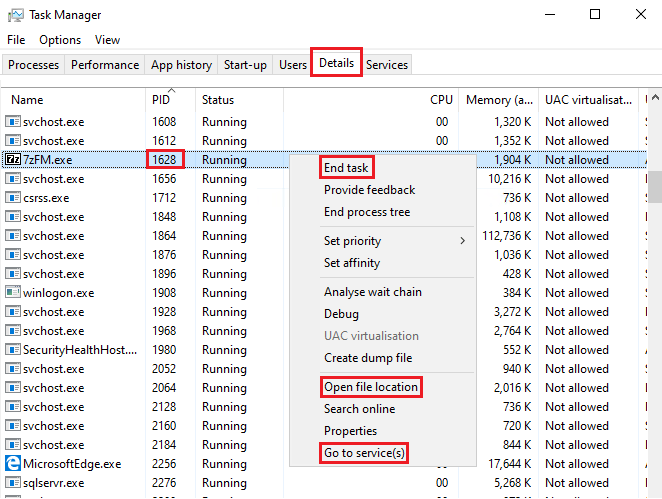Click the csrss.exe process icon
662x499 pixels.
tap(13, 198)
